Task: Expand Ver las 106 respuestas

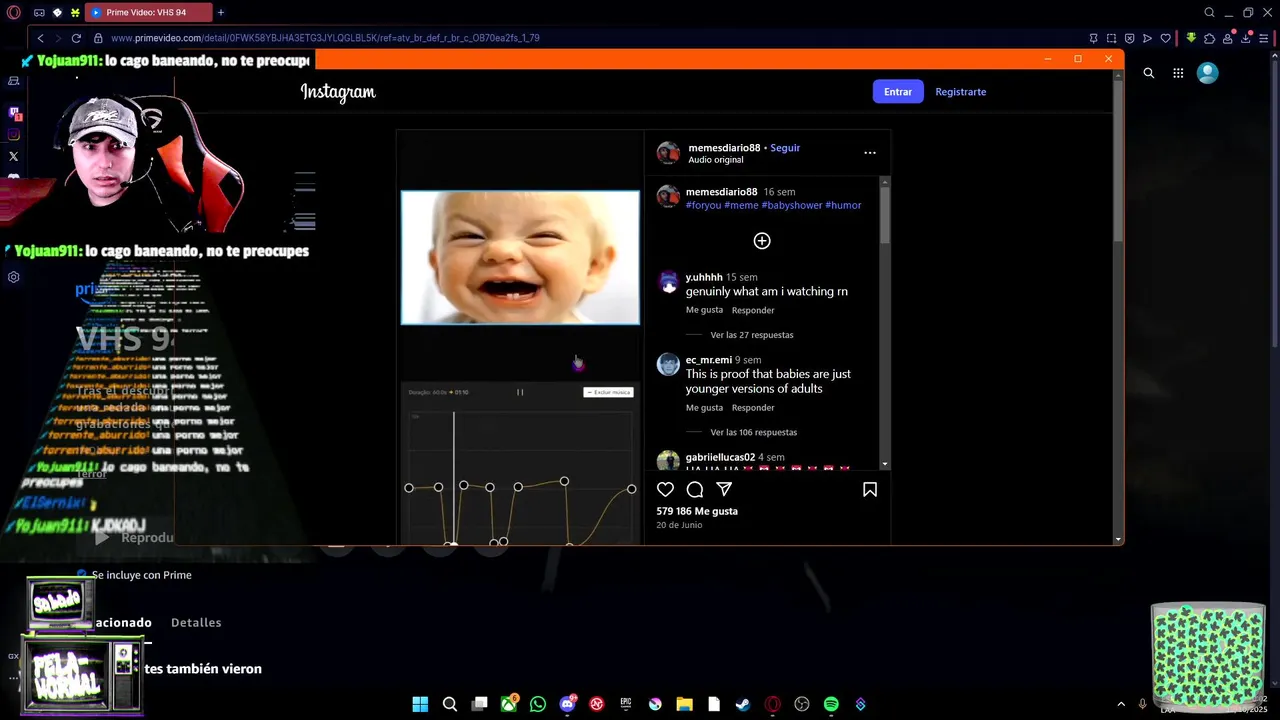Action: (x=754, y=433)
